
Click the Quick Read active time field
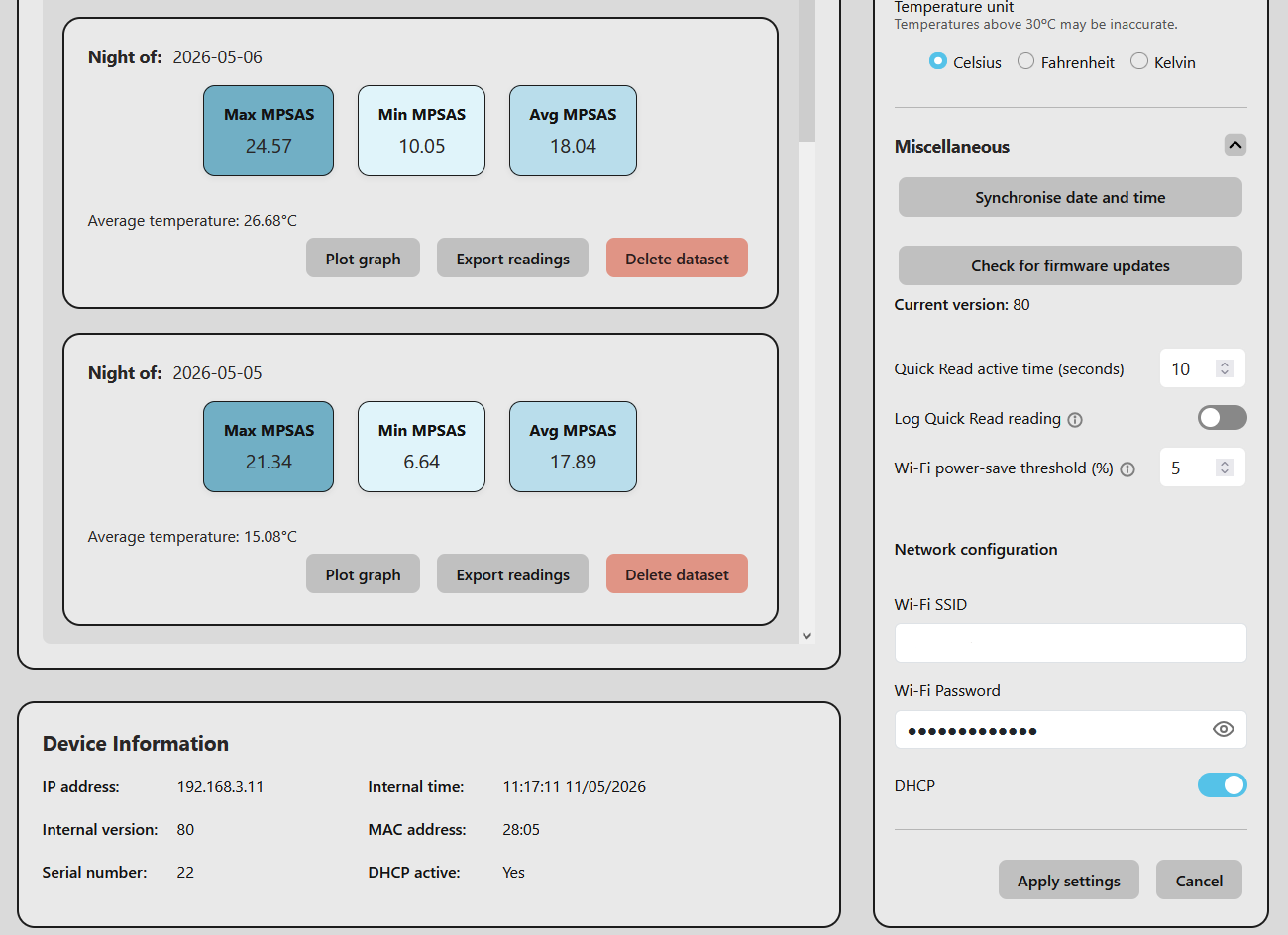1202,368
